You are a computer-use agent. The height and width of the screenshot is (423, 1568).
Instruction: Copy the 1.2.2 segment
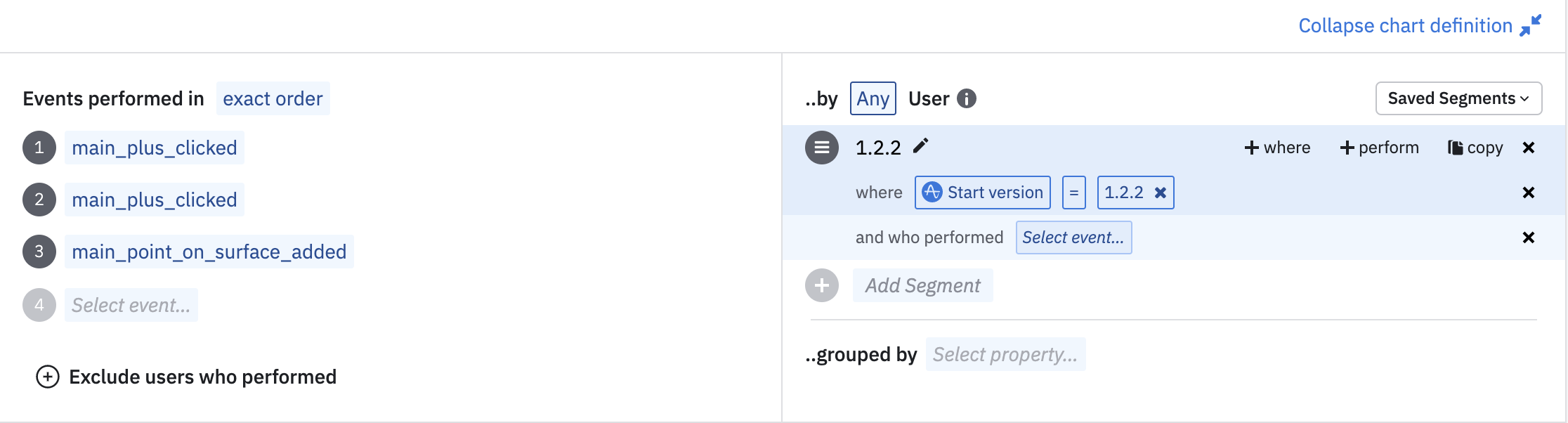(x=1475, y=148)
